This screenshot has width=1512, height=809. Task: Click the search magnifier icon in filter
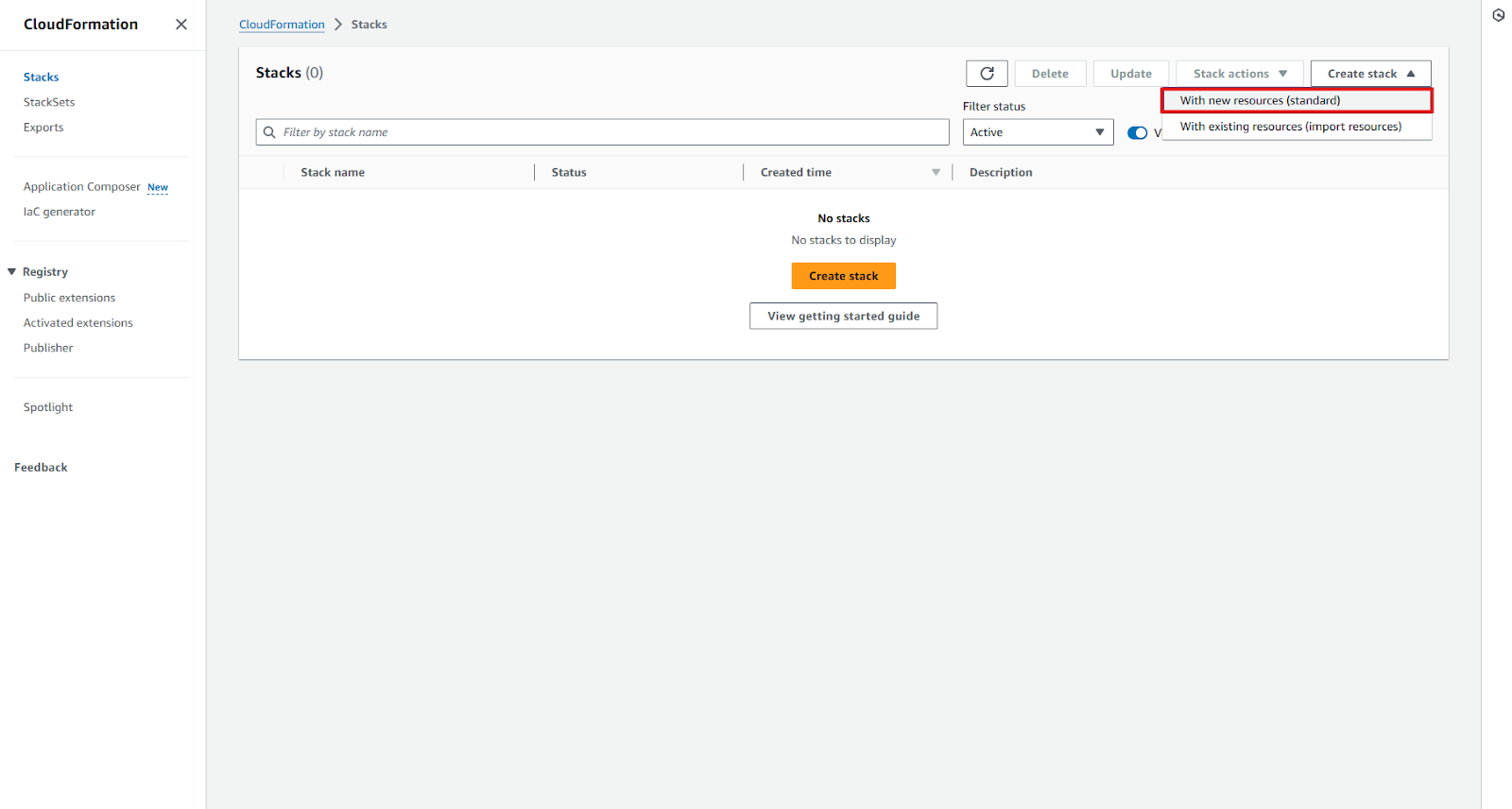269,132
